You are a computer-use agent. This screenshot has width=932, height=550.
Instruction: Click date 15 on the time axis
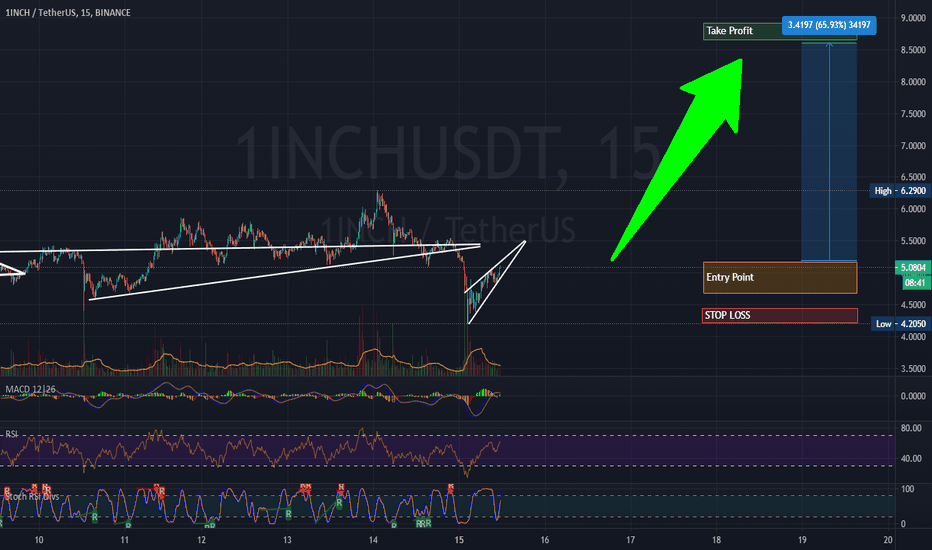click(459, 540)
